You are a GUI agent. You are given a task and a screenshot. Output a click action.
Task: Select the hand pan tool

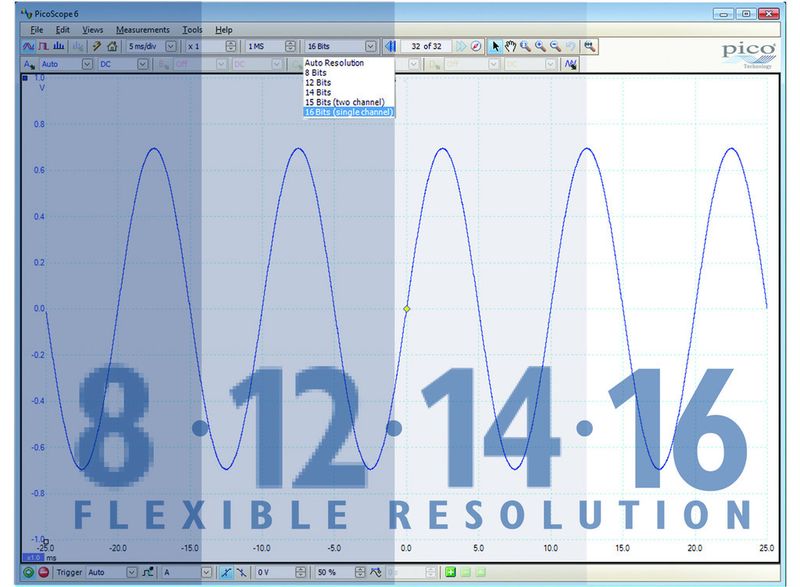point(510,46)
